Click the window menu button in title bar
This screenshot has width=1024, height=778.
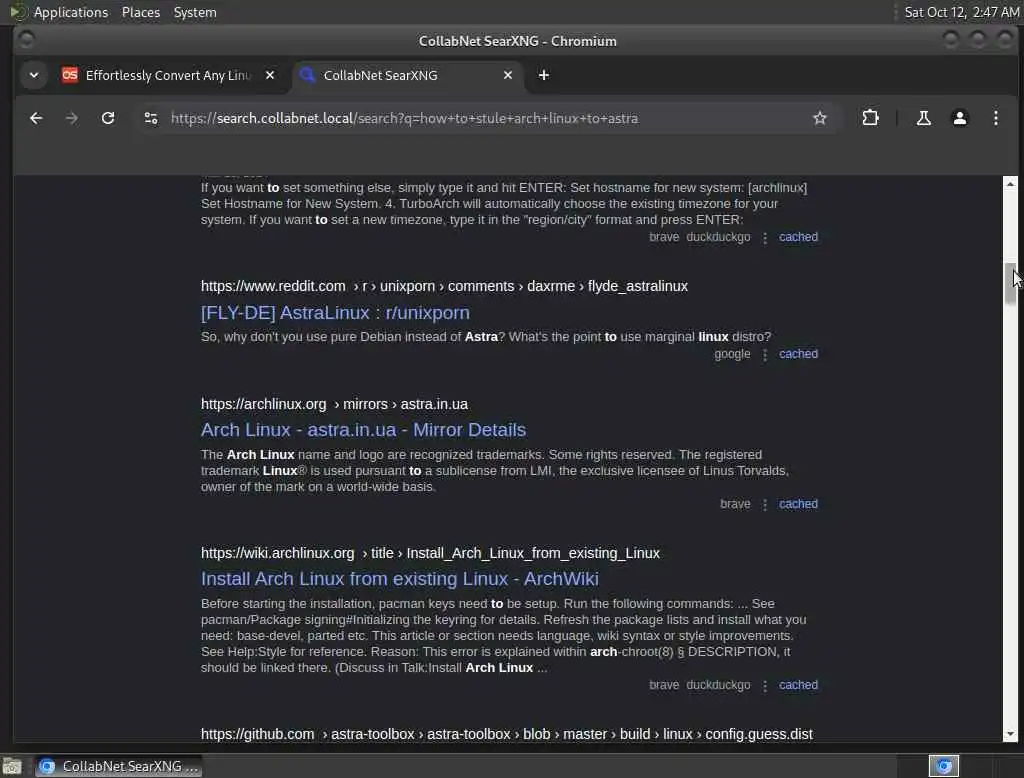click(x=26, y=41)
